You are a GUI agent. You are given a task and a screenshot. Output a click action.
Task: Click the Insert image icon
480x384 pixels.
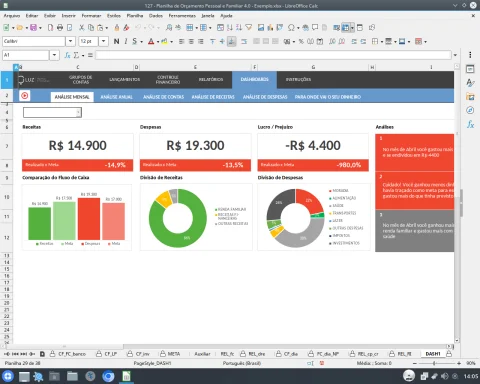point(261,28)
